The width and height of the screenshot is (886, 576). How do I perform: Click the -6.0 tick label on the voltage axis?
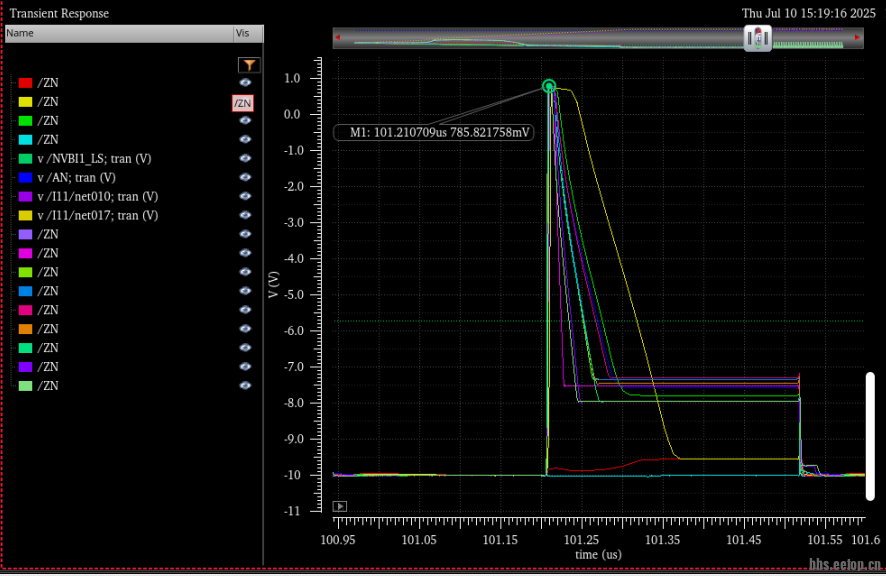(x=292, y=331)
